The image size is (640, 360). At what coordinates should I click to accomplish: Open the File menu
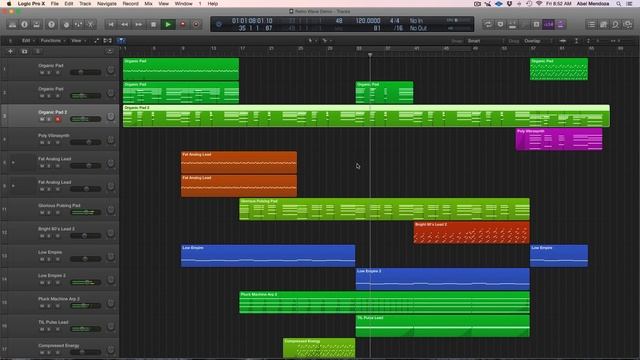coord(54,4)
